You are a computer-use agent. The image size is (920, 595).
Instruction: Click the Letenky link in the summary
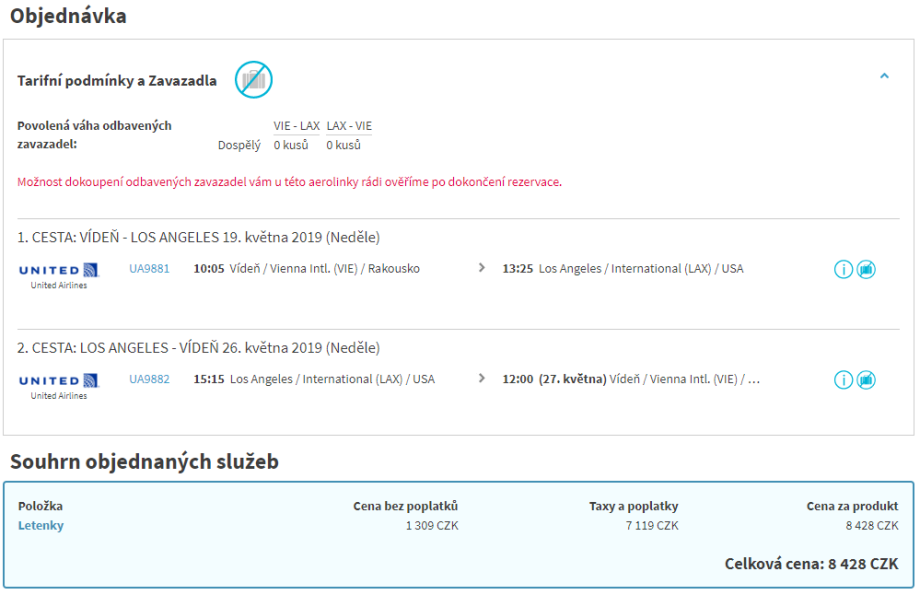(40, 526)
